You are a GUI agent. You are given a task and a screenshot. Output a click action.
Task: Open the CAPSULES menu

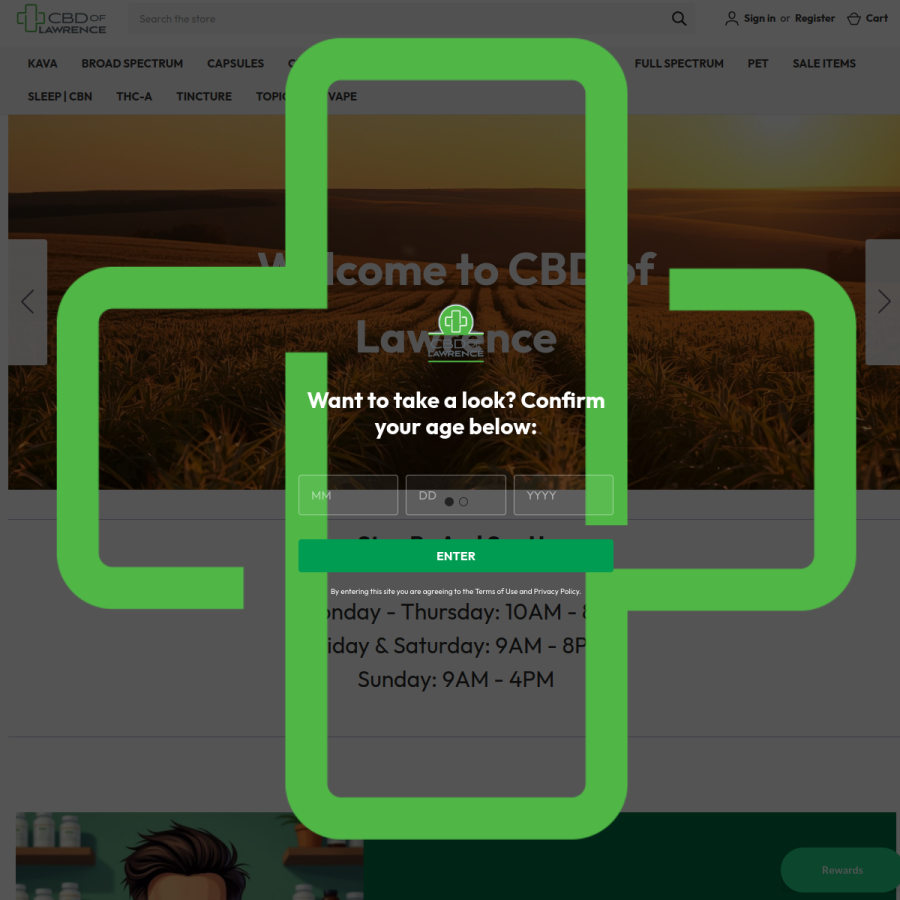(235, 64)
